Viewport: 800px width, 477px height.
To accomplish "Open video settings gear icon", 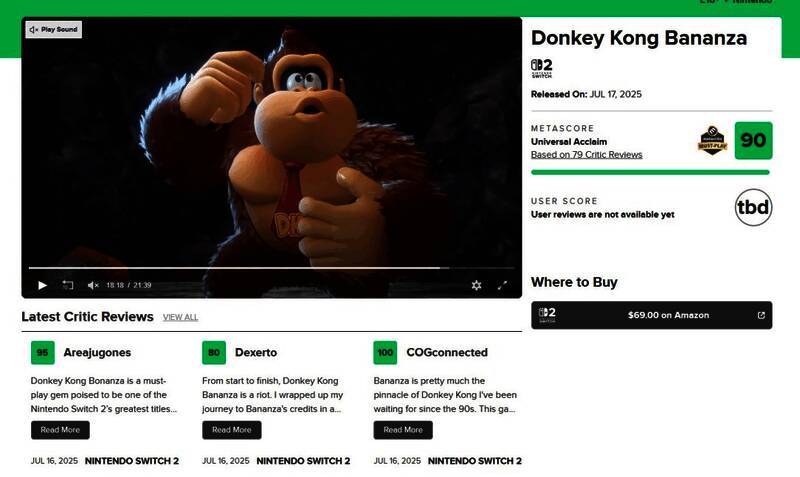I will (x=476, y=285).
